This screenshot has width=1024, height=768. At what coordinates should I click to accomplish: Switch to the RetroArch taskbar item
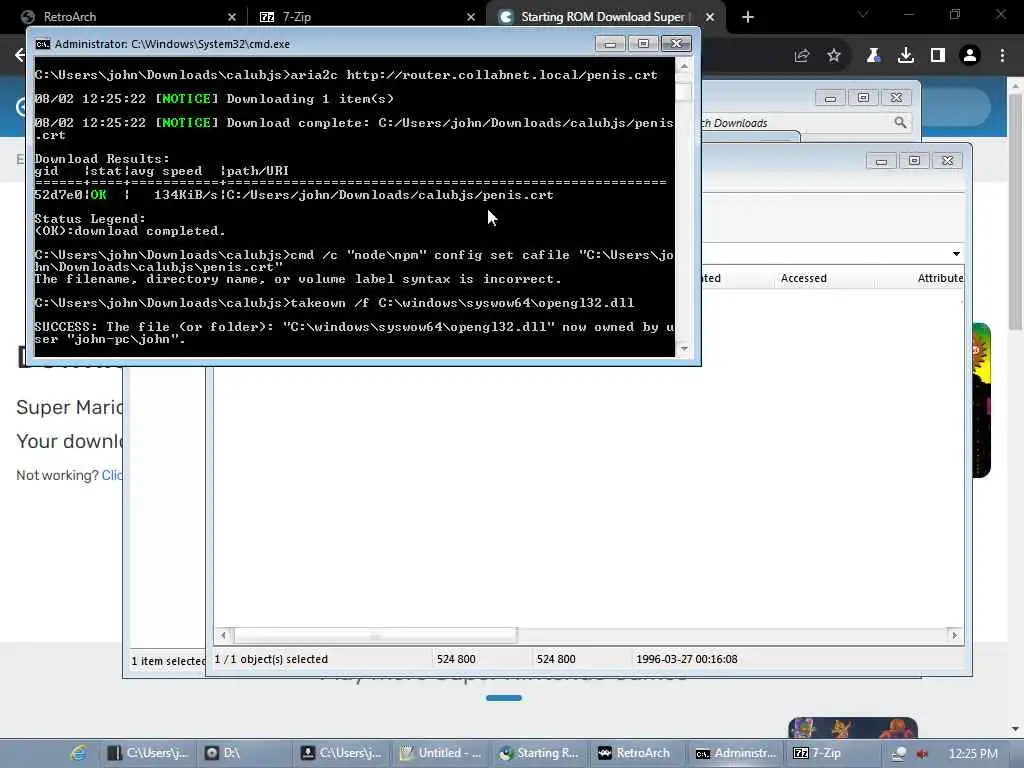coord(635,753)
